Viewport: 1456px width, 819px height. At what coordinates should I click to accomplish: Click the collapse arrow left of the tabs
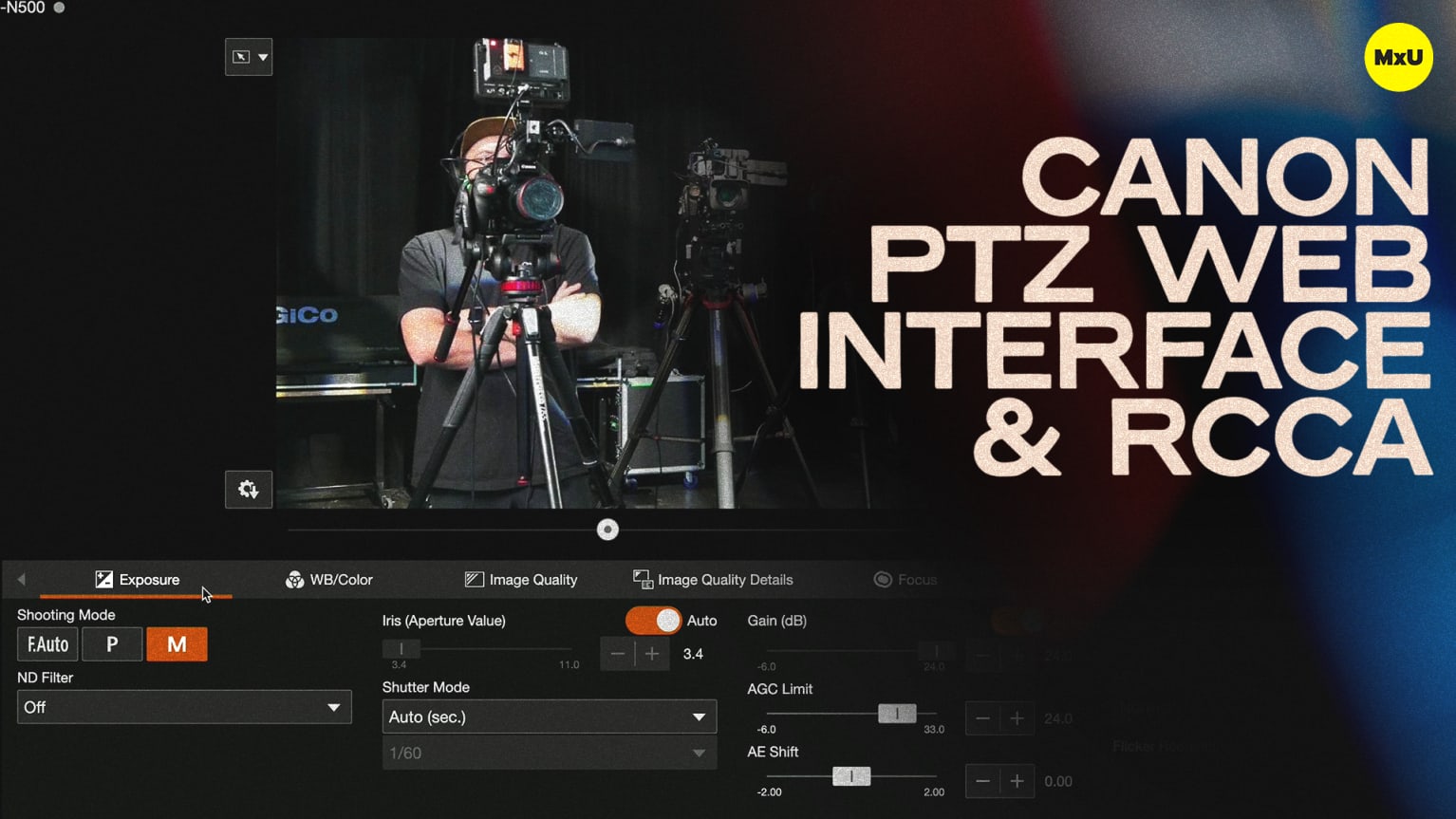click(21, 579)
